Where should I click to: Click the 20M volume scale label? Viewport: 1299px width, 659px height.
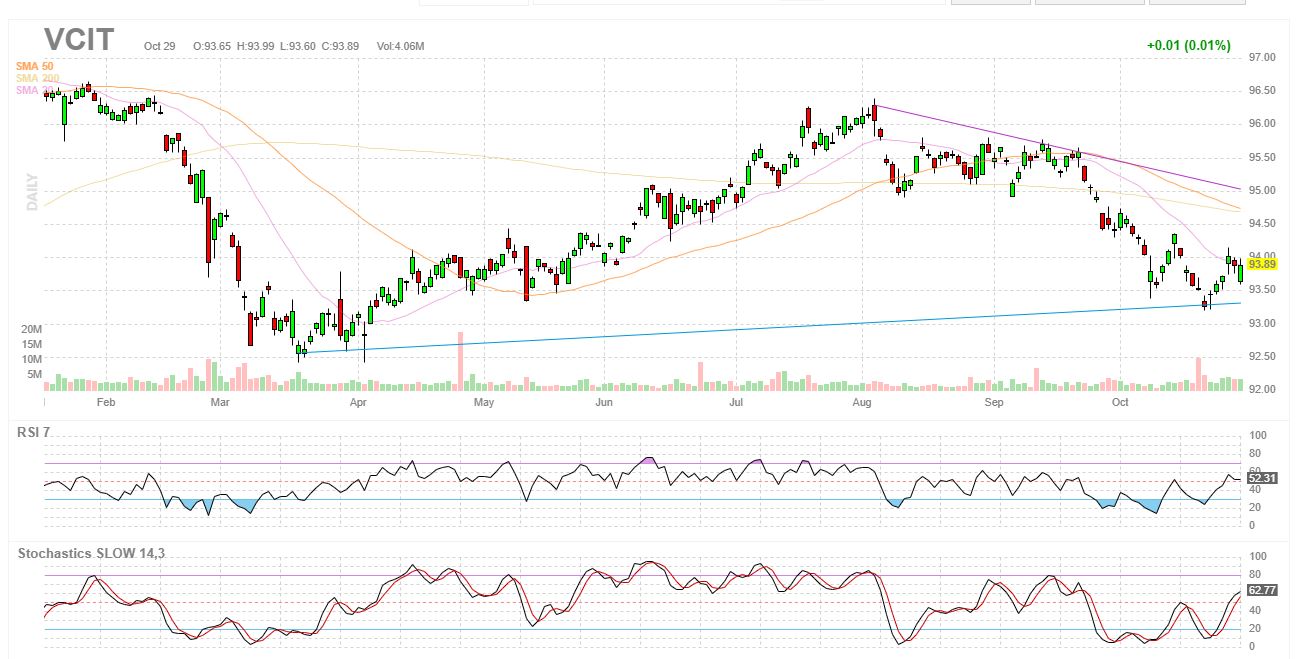tap(32, 328)
